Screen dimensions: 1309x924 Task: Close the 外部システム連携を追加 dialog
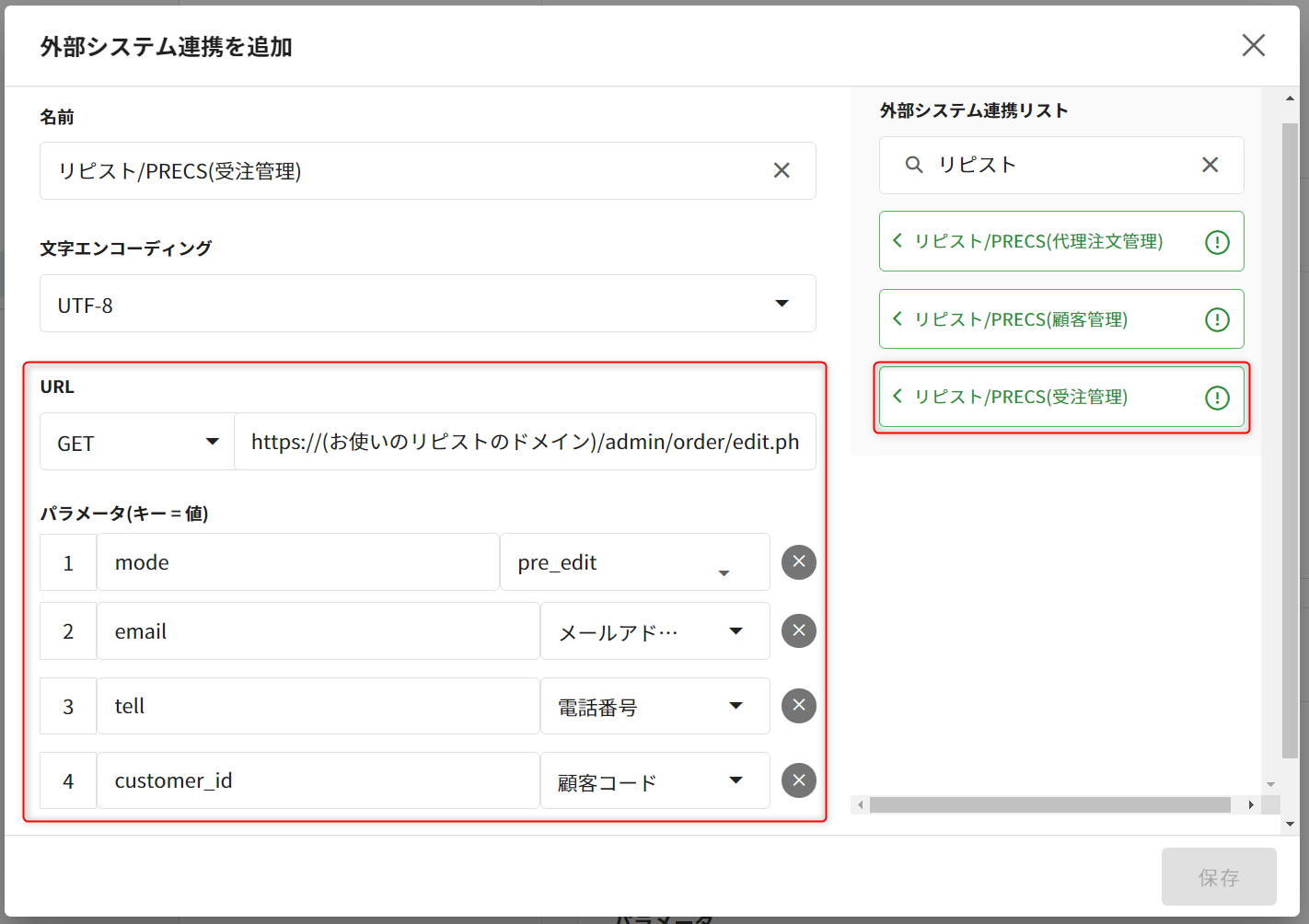1253,45
